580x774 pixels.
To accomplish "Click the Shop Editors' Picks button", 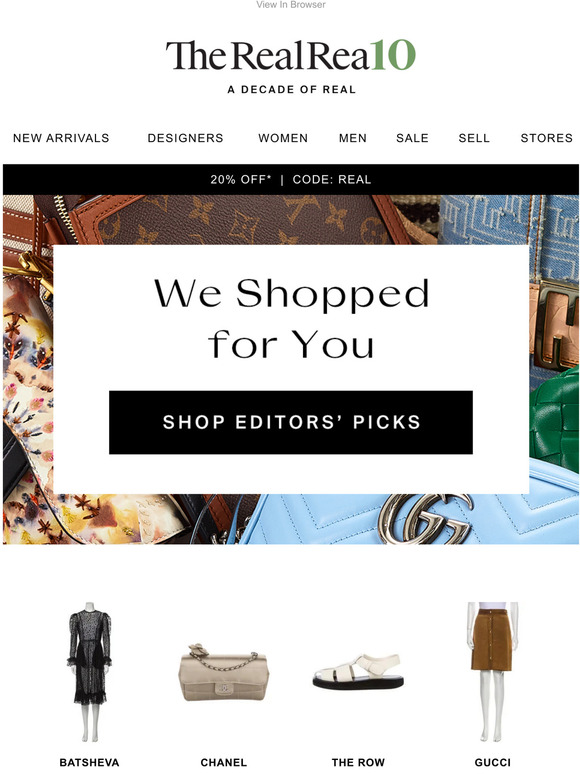I will point(291,422).
